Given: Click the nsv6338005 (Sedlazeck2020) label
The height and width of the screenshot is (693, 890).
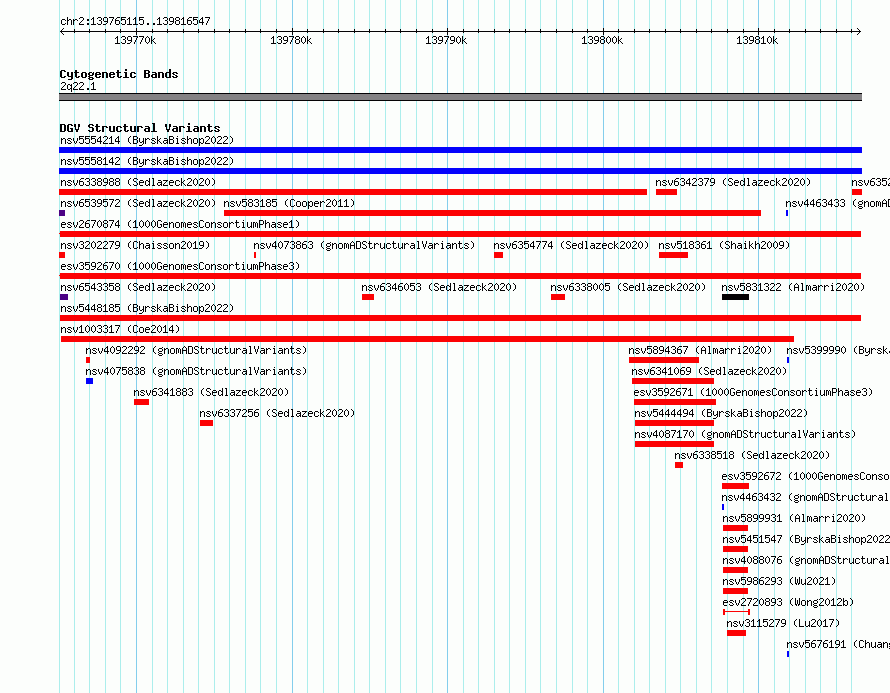Looking at the screenshot, I should tap(628, 287).
